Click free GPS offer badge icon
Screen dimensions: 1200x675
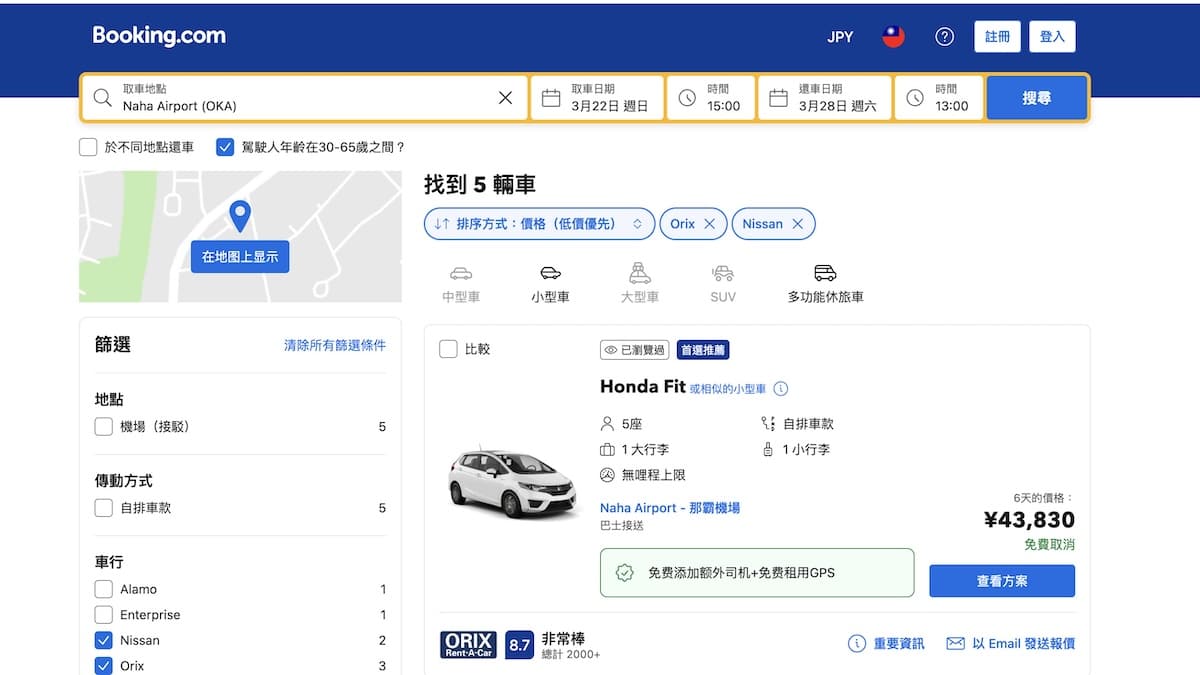[x=624, y=573]
